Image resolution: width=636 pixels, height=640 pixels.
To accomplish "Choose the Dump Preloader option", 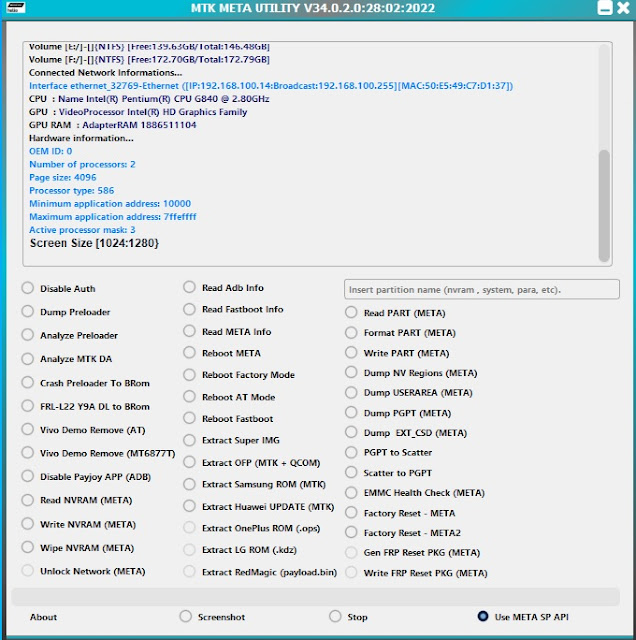I will pyautogui.click(x=28, y=311).
